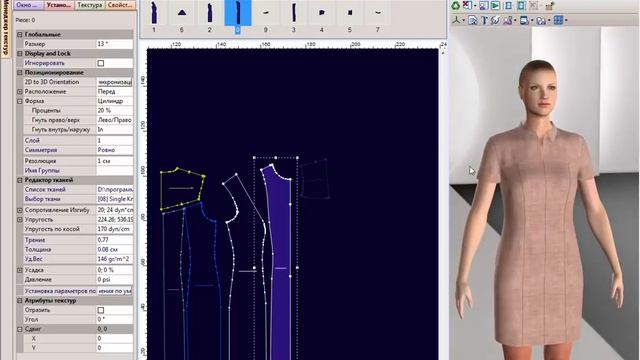
Task: Expand the Сопротивление Изгибу property
Action: pyautogui.click(x=20, y=210)
